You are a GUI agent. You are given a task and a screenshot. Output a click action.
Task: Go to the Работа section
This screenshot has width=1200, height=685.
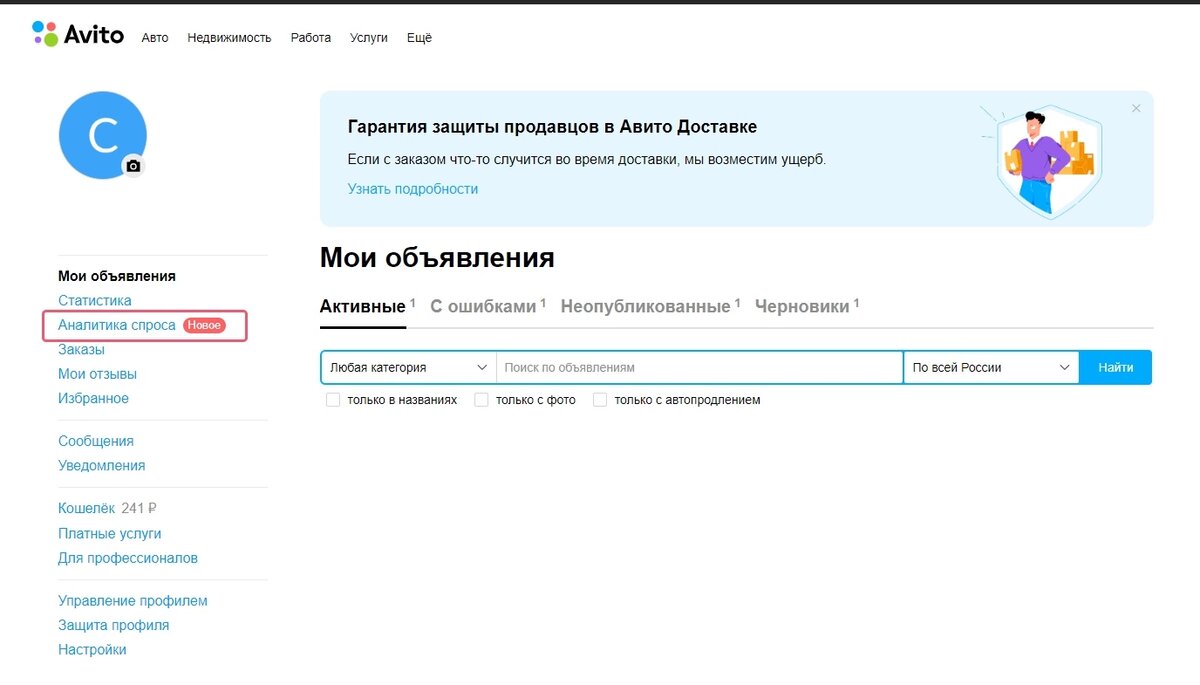[311, 37]
